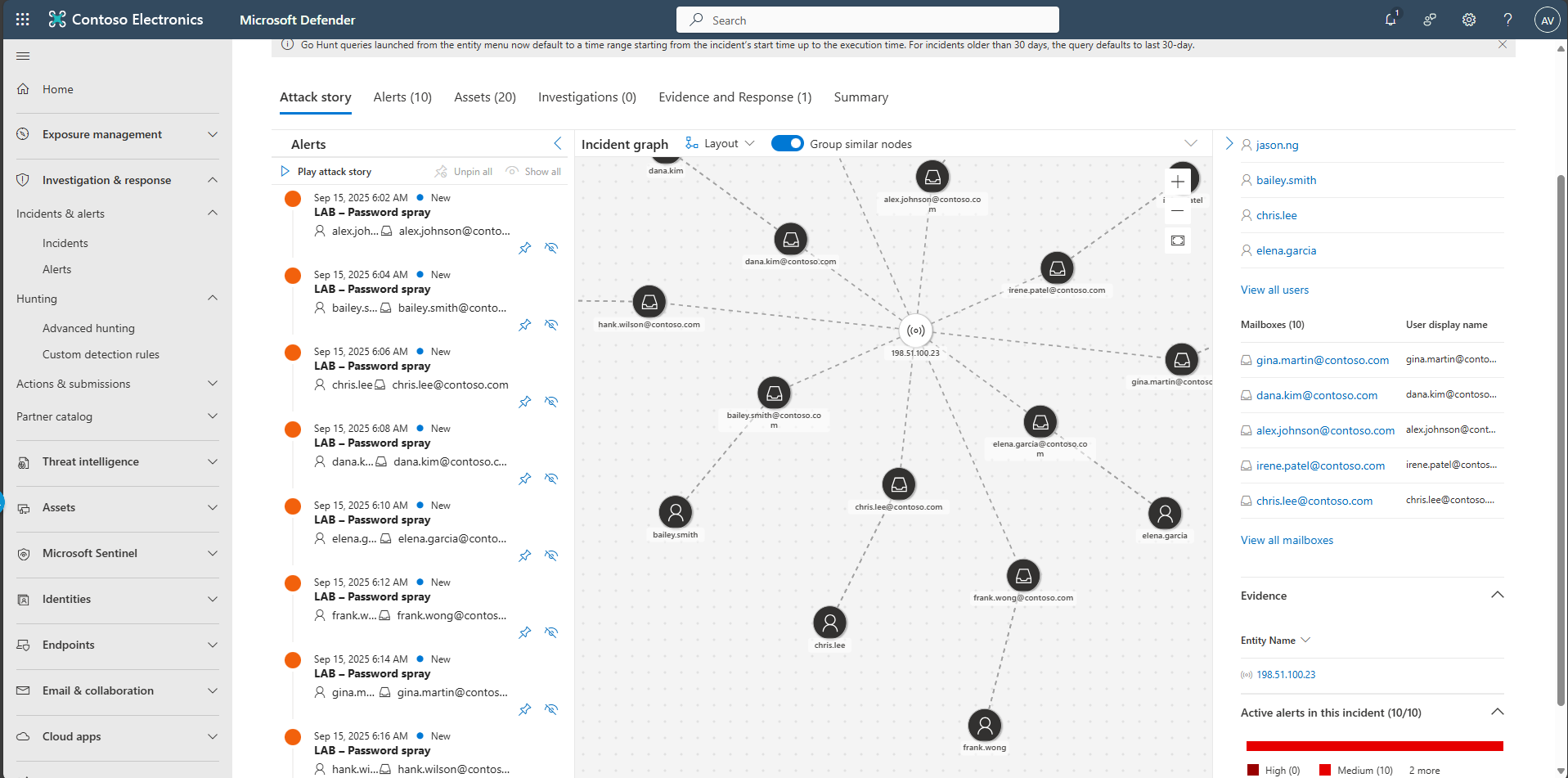Open Investigations (0) tab
This screenshot has width=1568, height=778.
coord(587,97)
